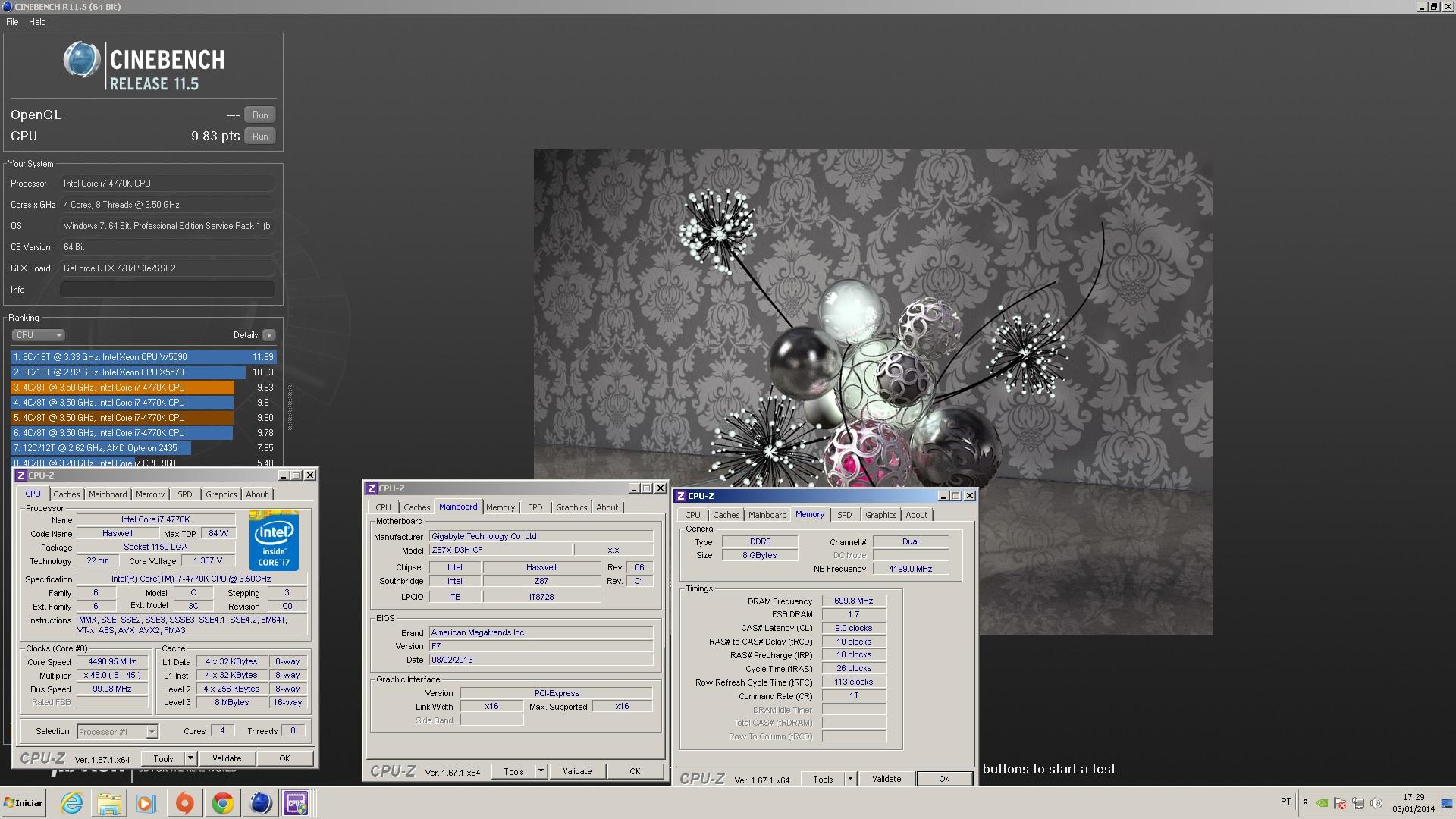This screenshot has height=819, width=1456.
Task: Click the network connection tray icon
Action: tap(1358, 803)
